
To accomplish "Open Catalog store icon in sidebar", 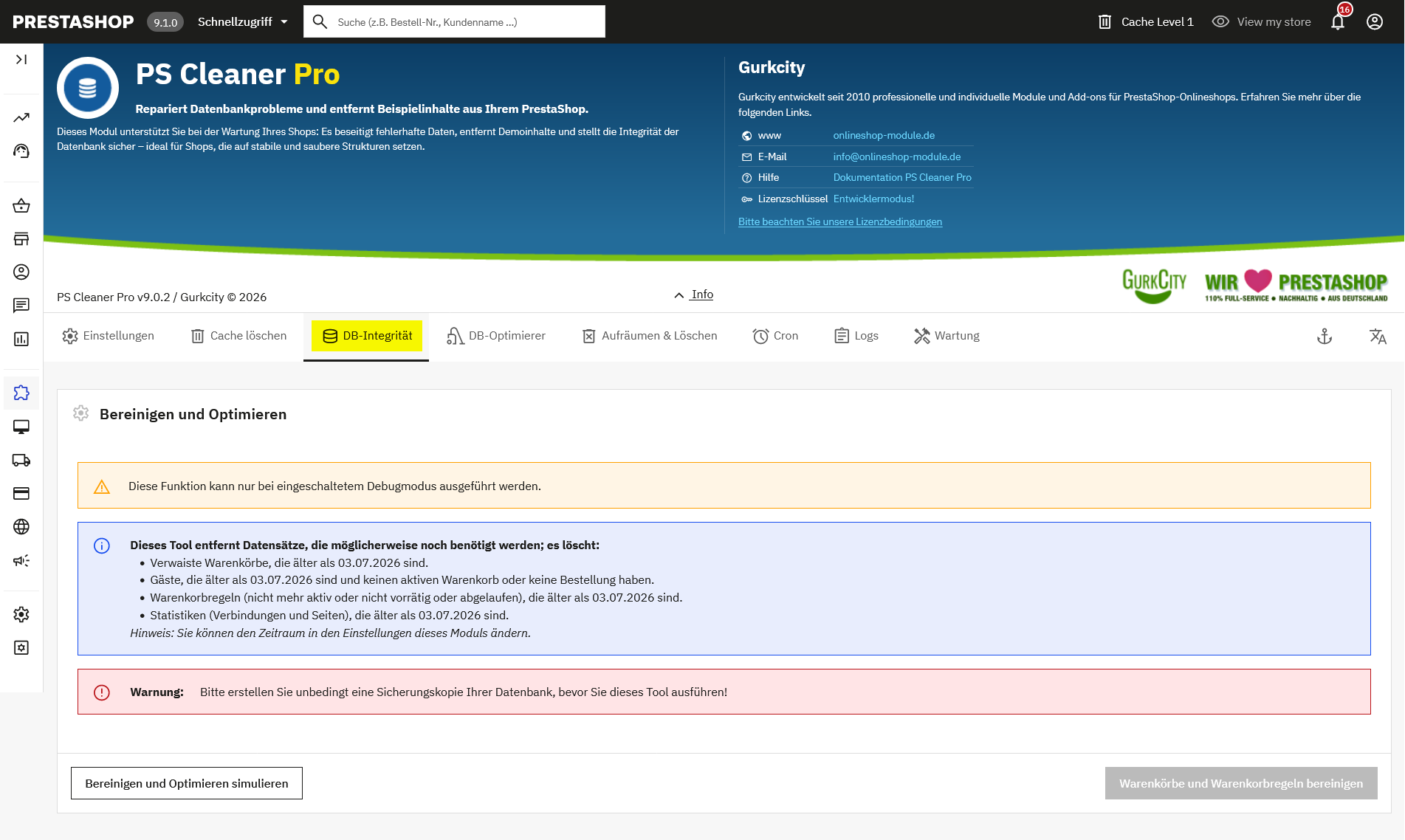I will coord(21,238).
